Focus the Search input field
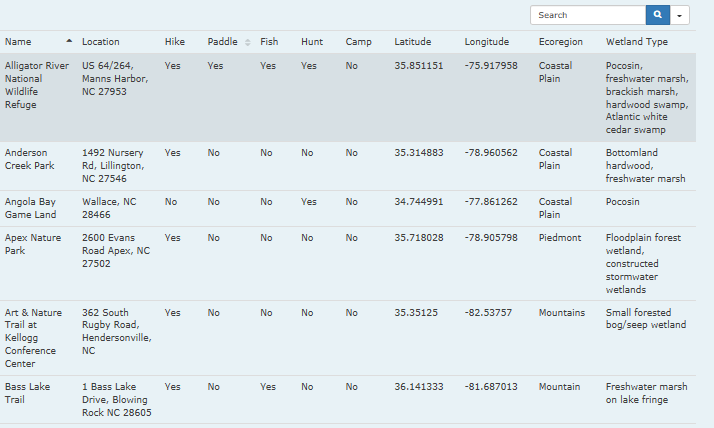Viewport: 714px width, 428px height. point(588,15)
